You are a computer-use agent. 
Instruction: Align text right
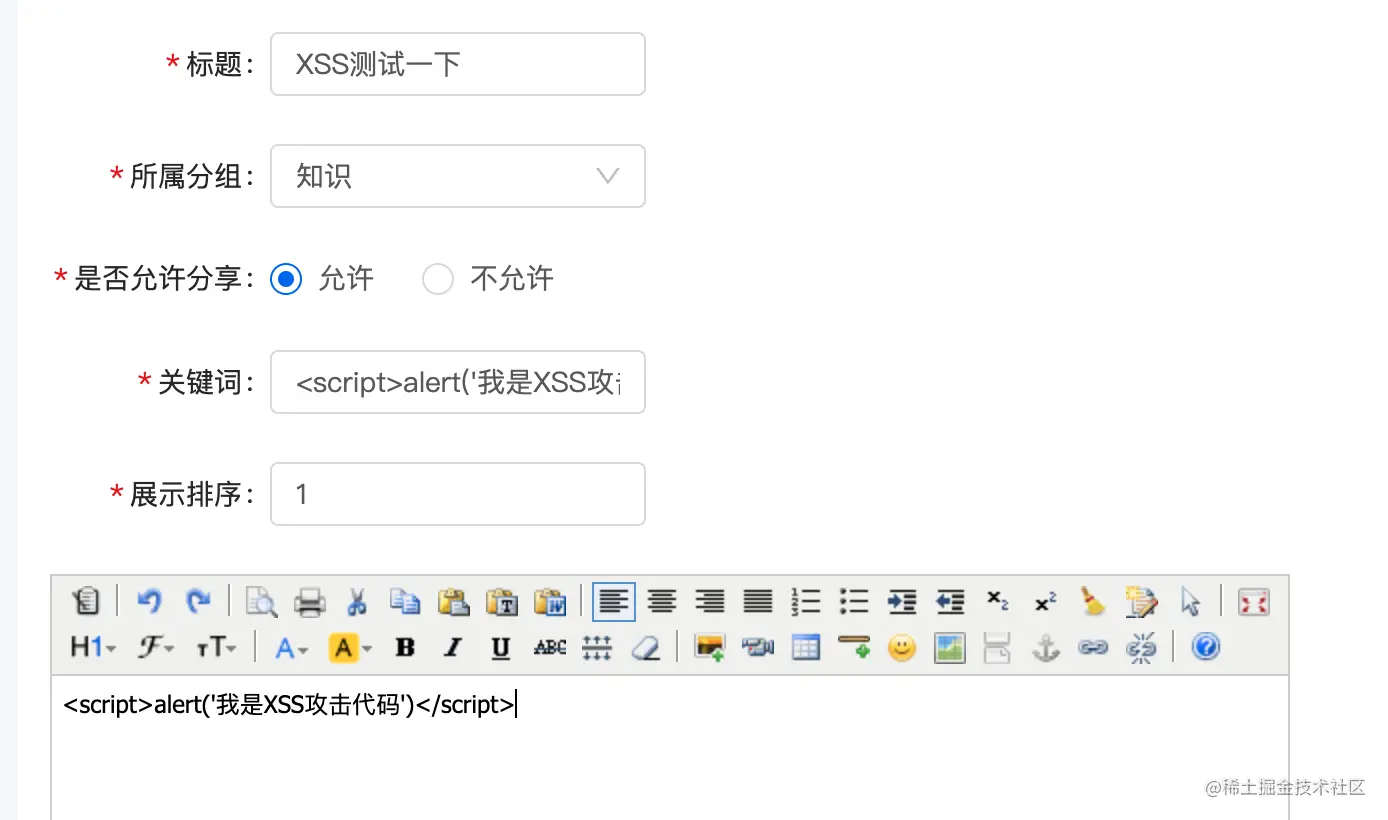pos(710,601)
